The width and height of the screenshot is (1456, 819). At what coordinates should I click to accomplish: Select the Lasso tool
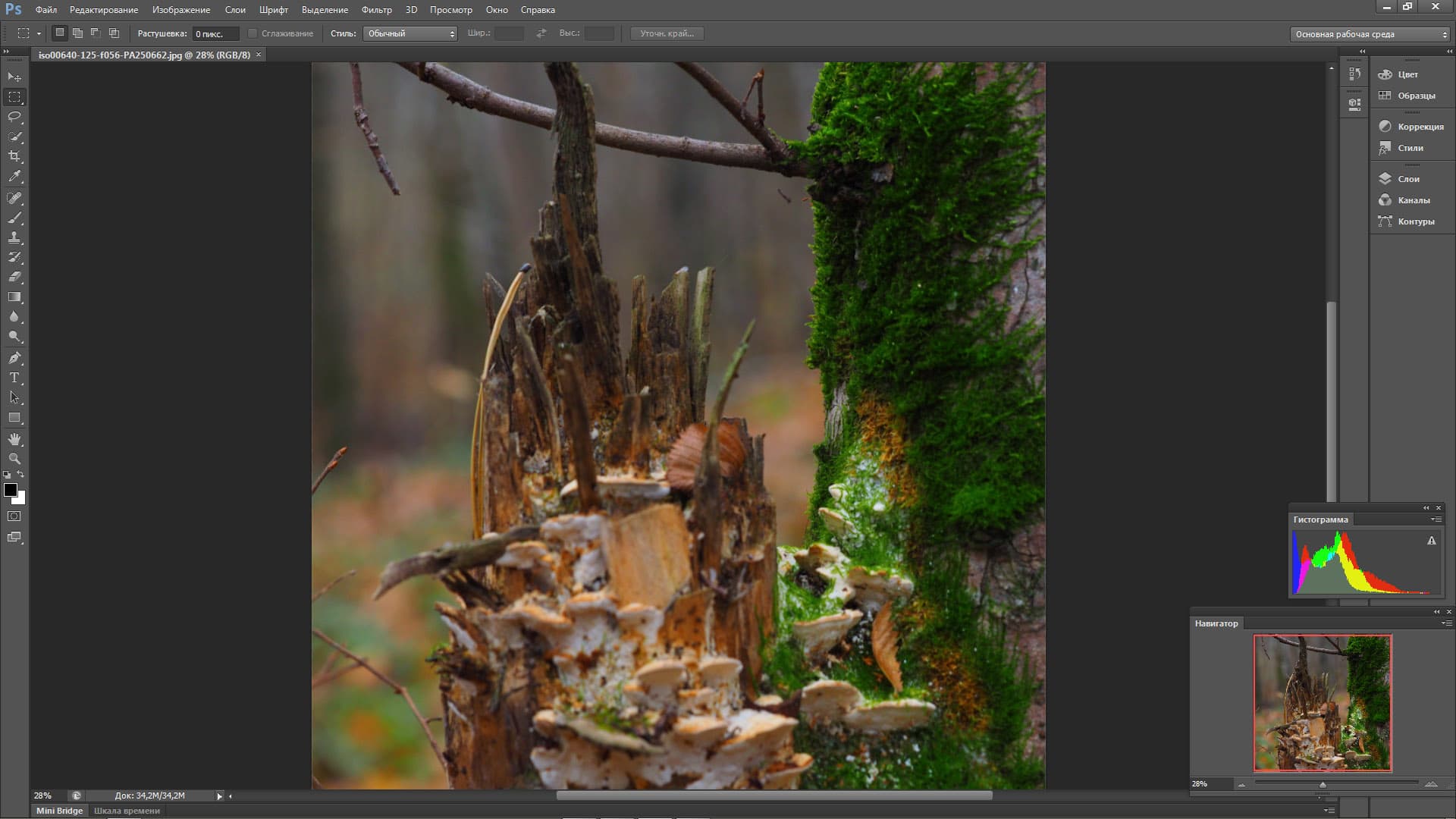[x=14, y=117]
